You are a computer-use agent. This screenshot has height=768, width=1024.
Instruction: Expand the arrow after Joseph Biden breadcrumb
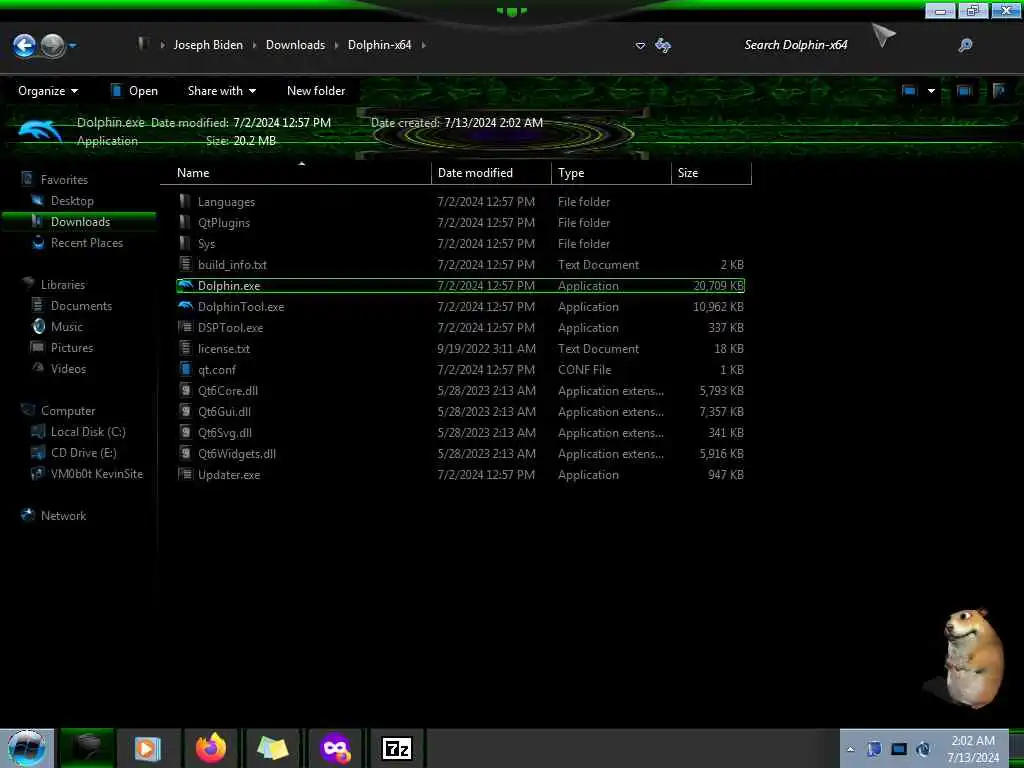(254, 45)
